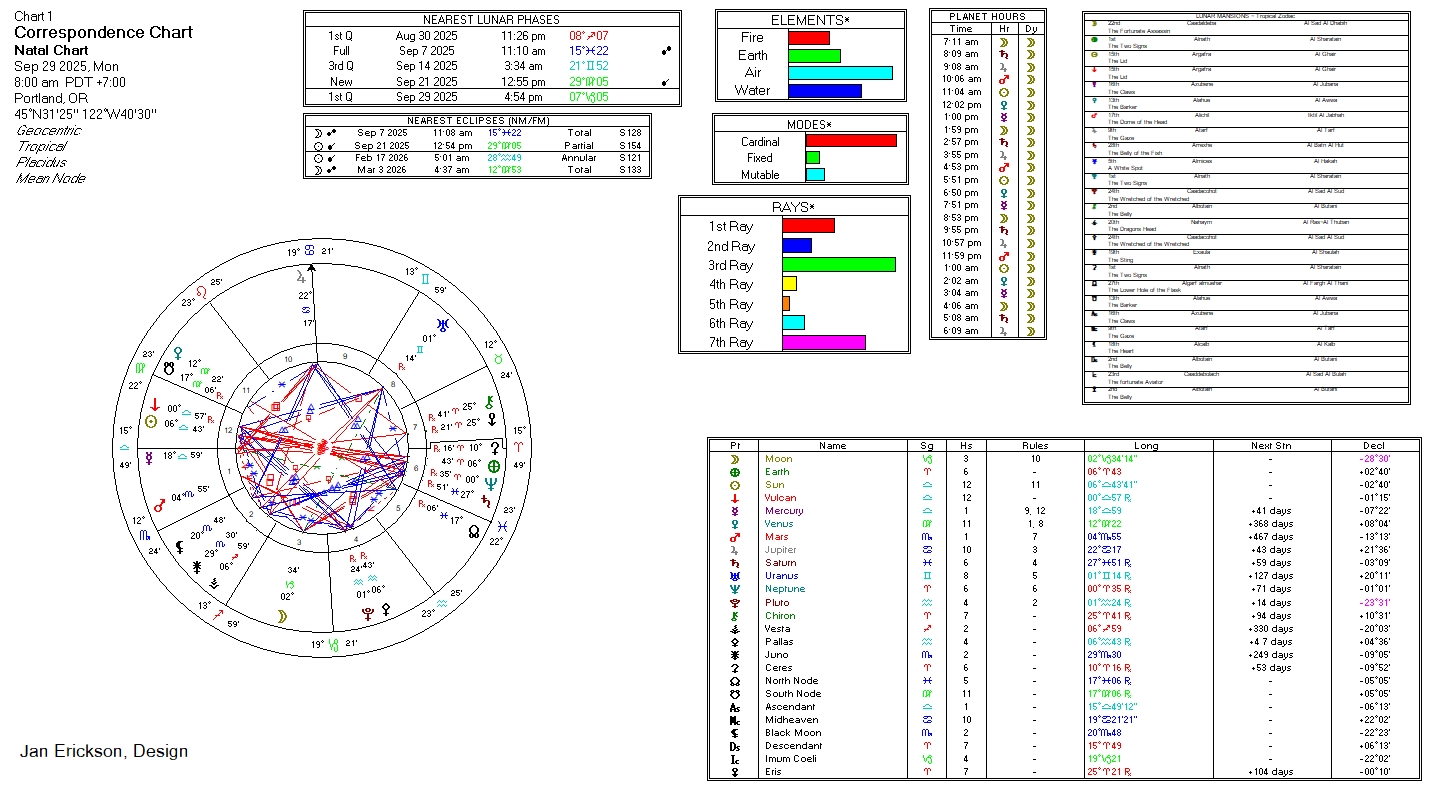Viewport: 1437px width, 789px height.
Task: Select the Leo sign glyph on outer ring
Action: 203,291
